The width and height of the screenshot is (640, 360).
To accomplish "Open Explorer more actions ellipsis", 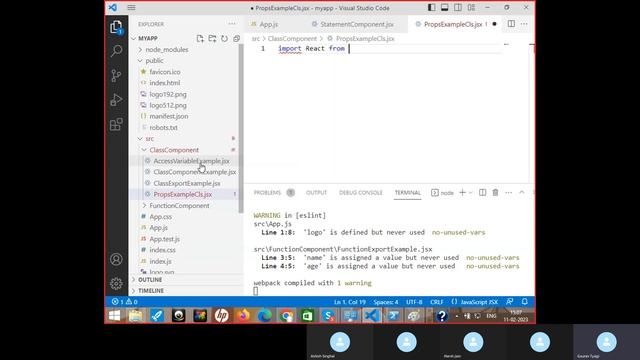I will 232,24.
